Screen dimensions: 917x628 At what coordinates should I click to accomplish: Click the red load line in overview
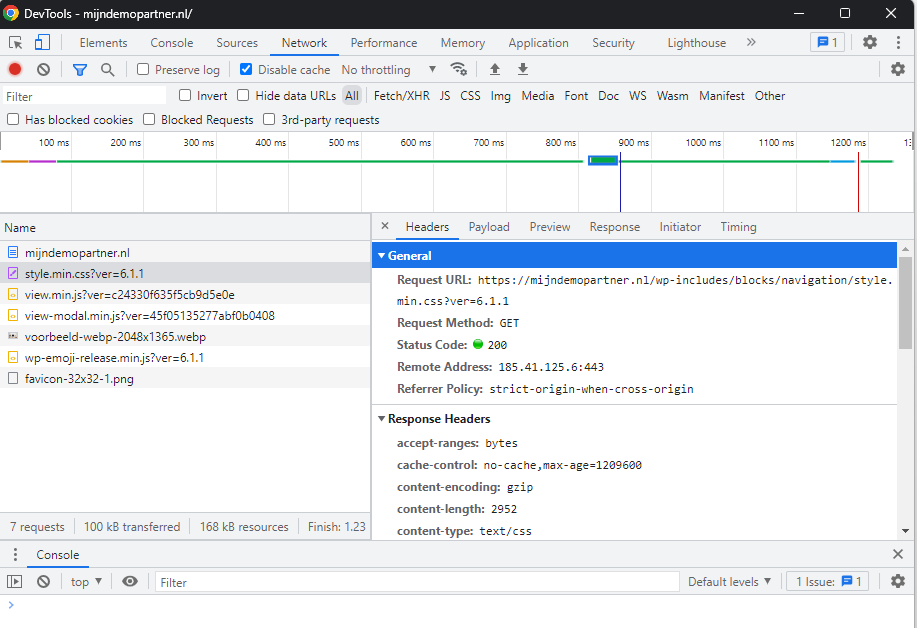tap(858, 182)
